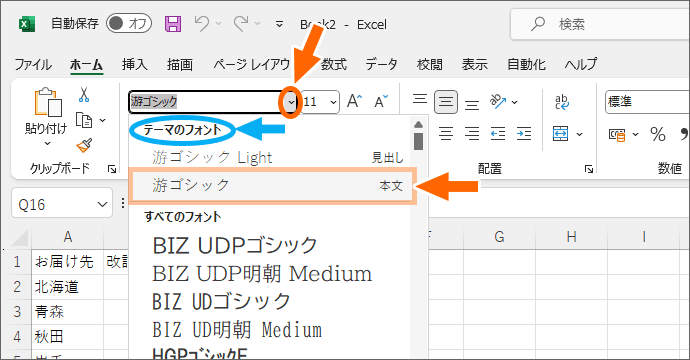
Task: Open the Name Box dropdown arrow
Action: coord(102,205)
